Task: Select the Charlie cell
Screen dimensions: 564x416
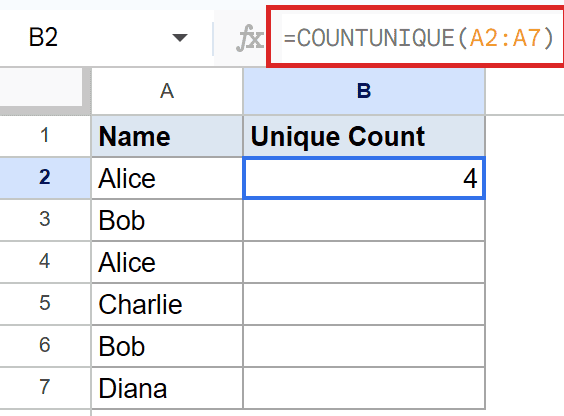Action: click(x=167, y=304)
